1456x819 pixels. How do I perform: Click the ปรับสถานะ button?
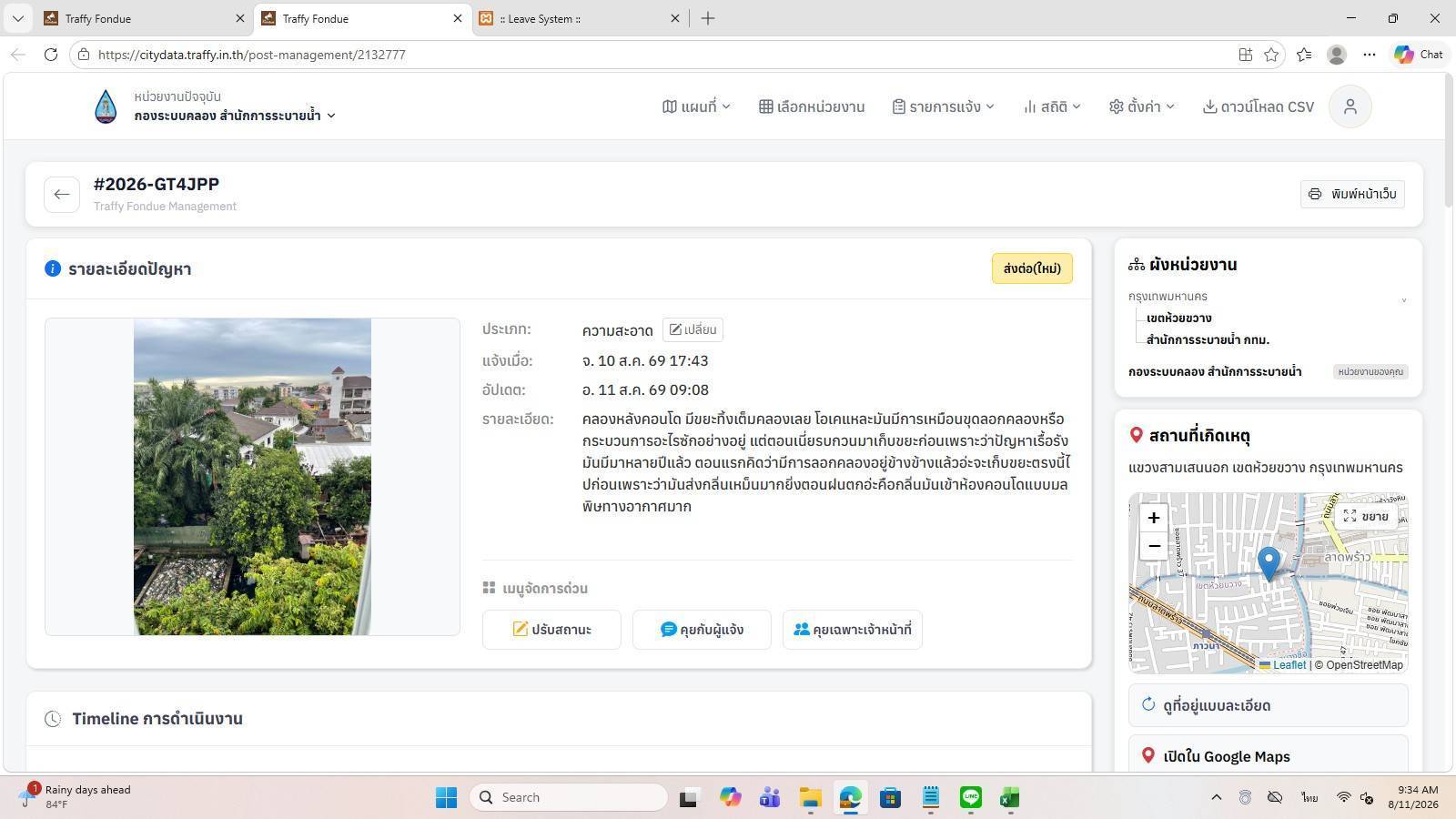(551, 630)
